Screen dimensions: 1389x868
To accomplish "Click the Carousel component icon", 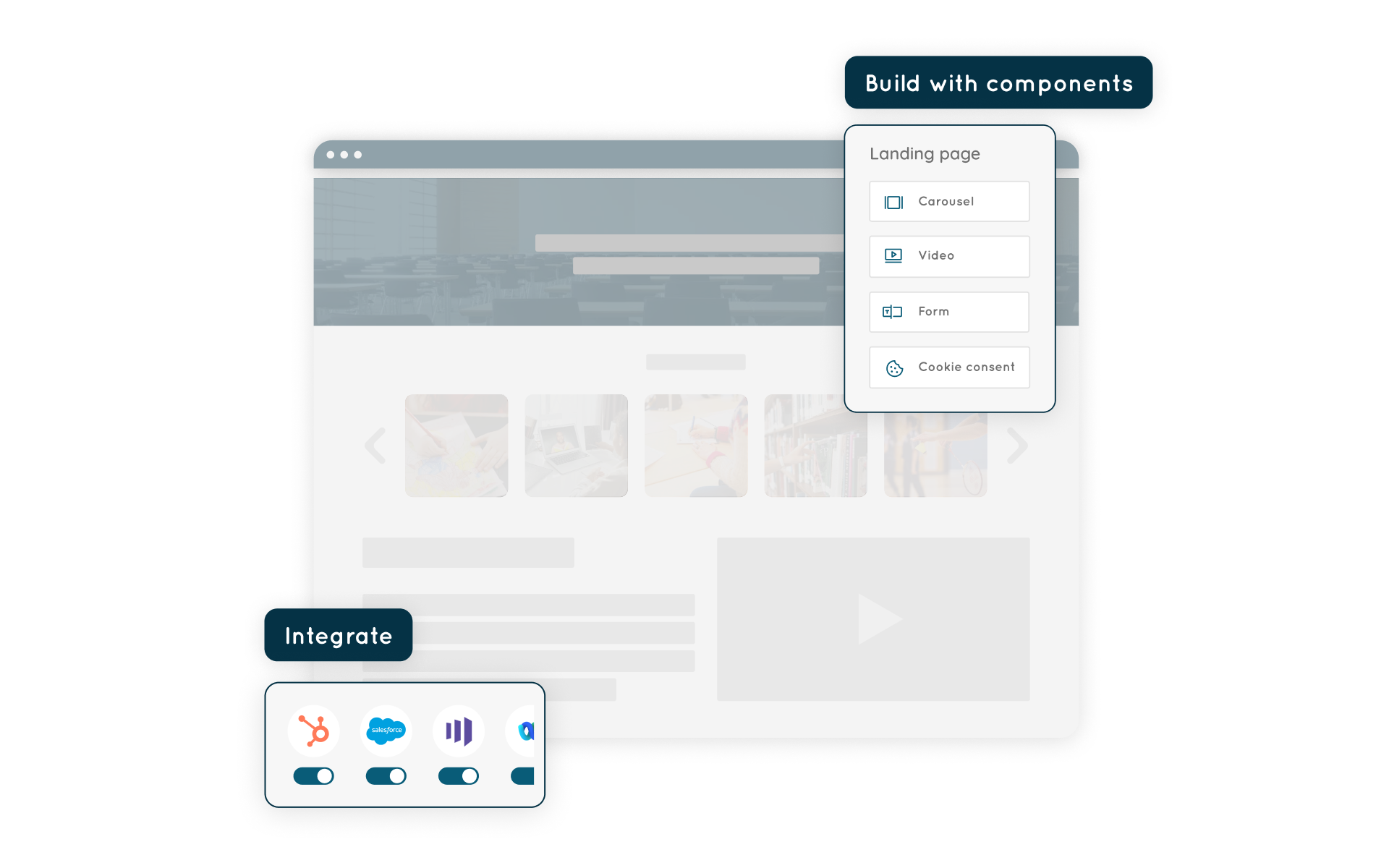I will [x=893, y=200].
